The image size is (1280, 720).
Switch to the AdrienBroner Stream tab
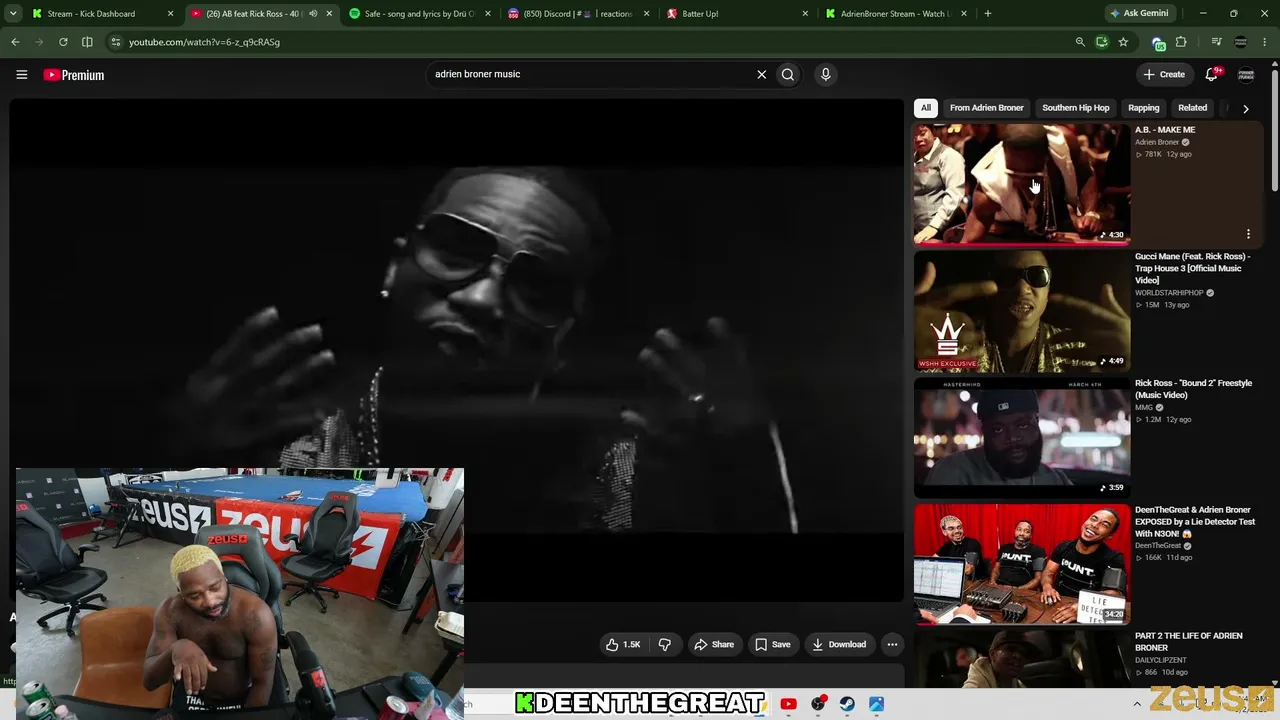click(896, 14)
